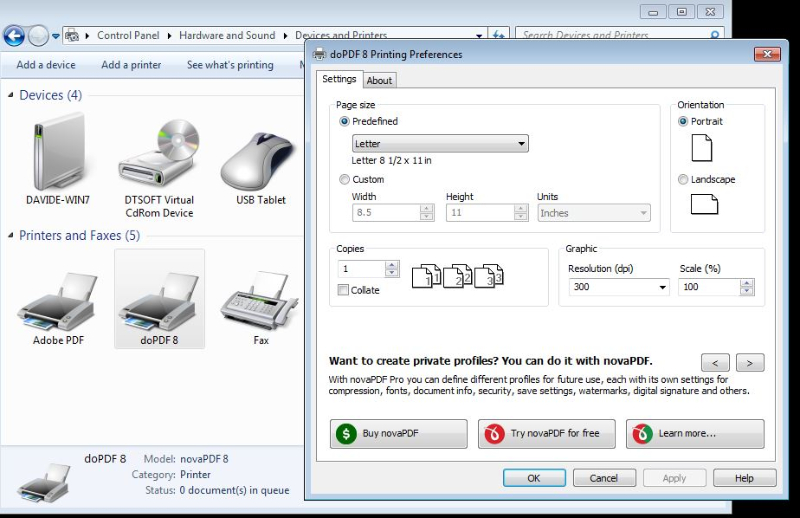The width and height of the screenshot is (800, 518).
Task: Select the Fax device icon
Action: tap(260, 299)
